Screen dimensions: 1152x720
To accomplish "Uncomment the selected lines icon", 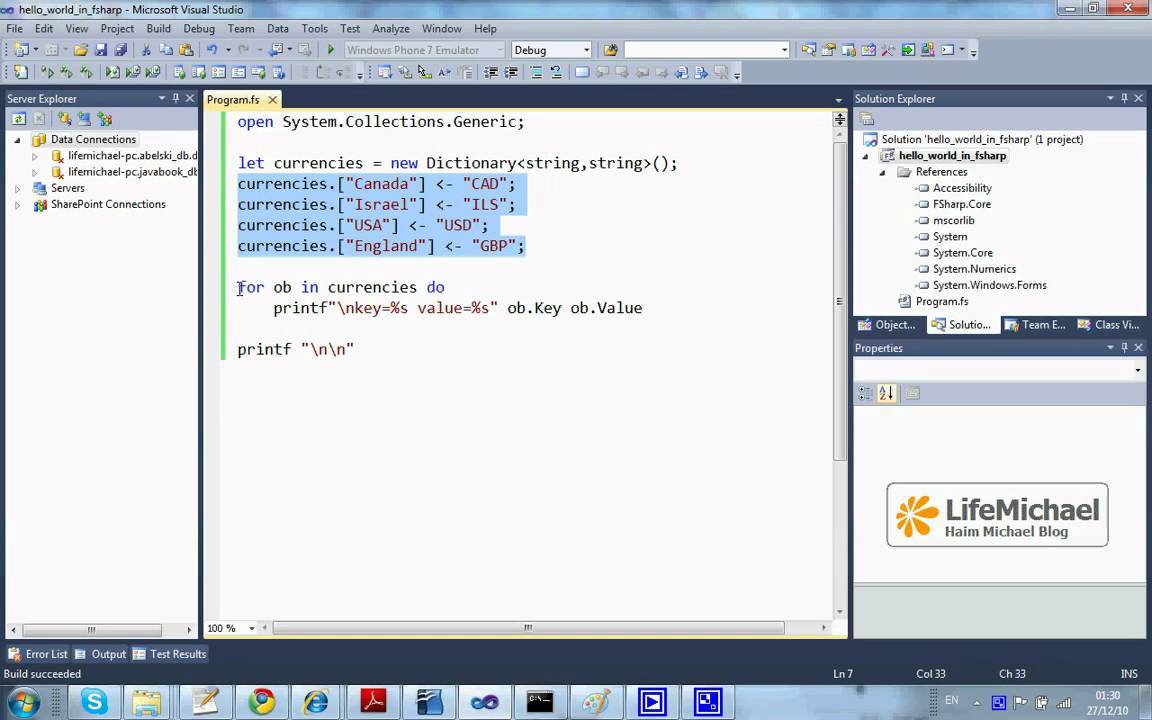I will tap(556, 72).
